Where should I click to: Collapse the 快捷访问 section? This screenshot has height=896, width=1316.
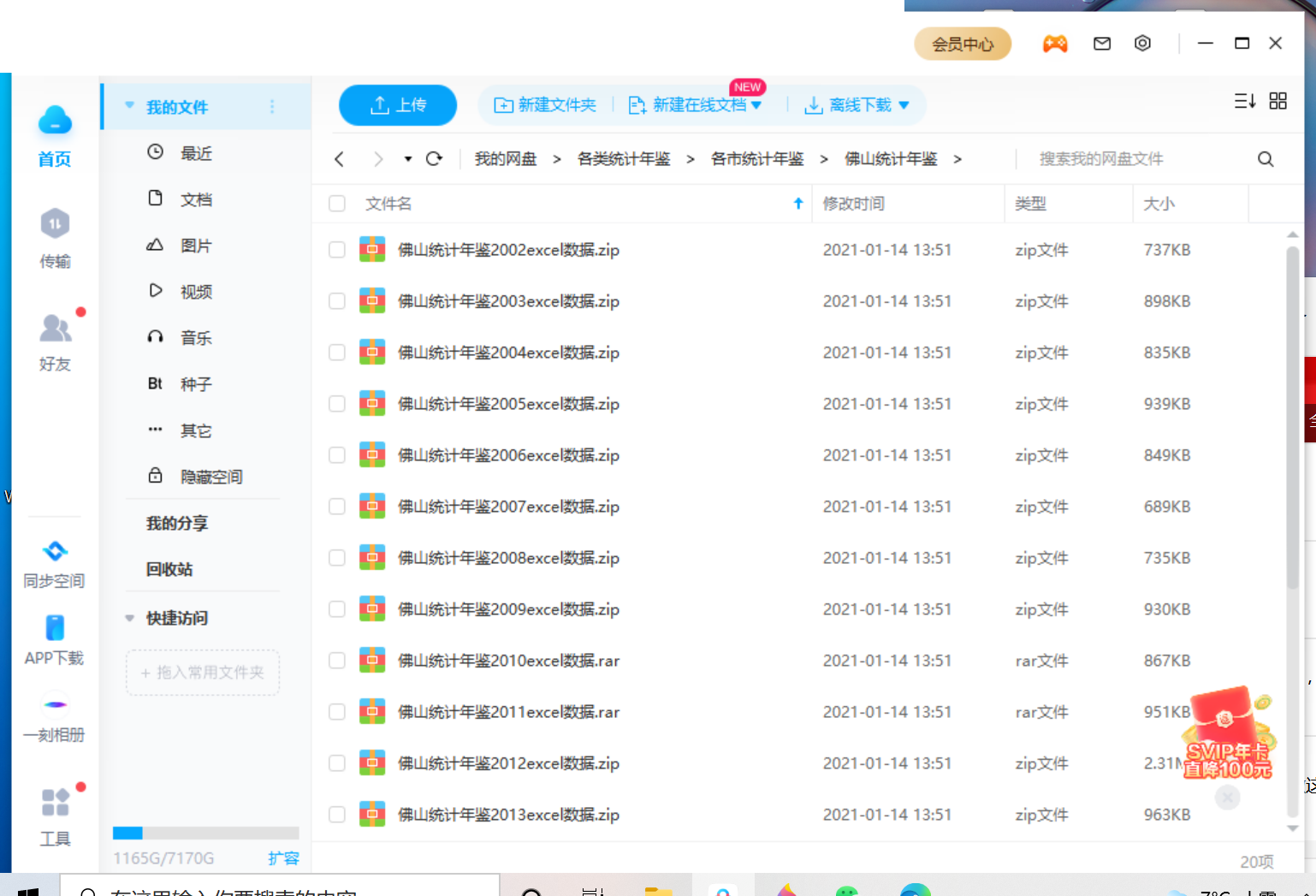tap(130, 618)
